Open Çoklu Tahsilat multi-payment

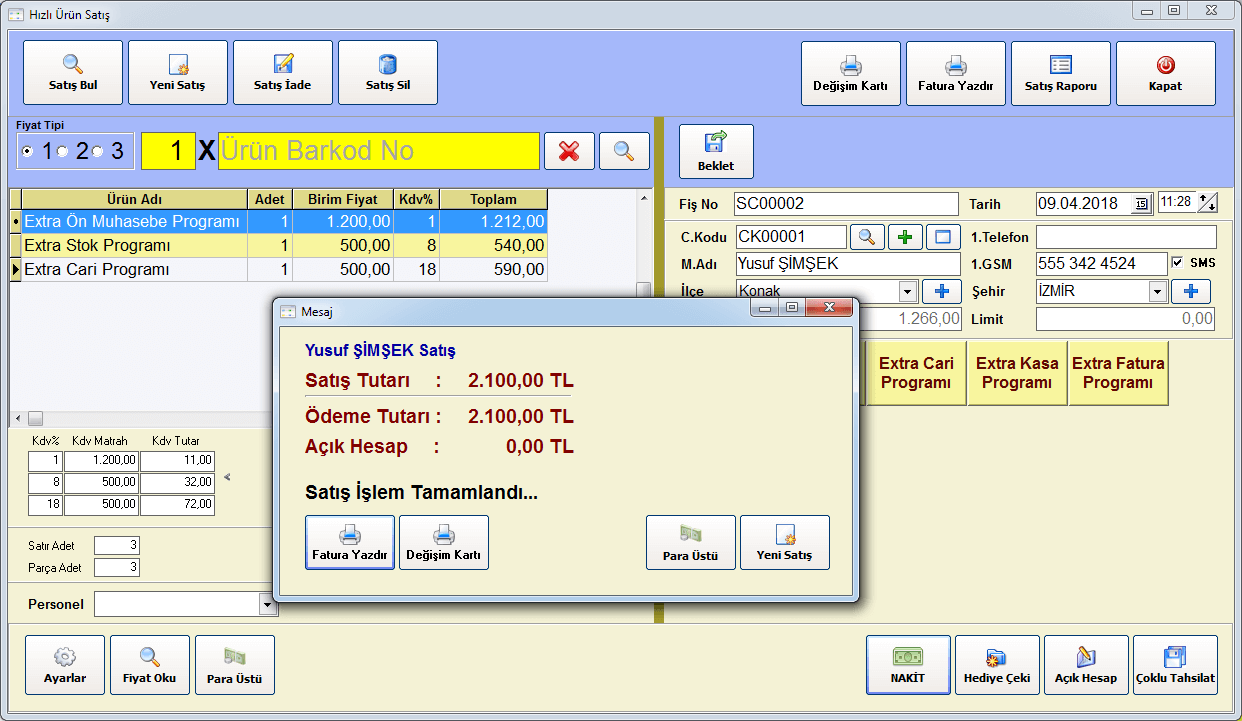tap(1175, 665)
